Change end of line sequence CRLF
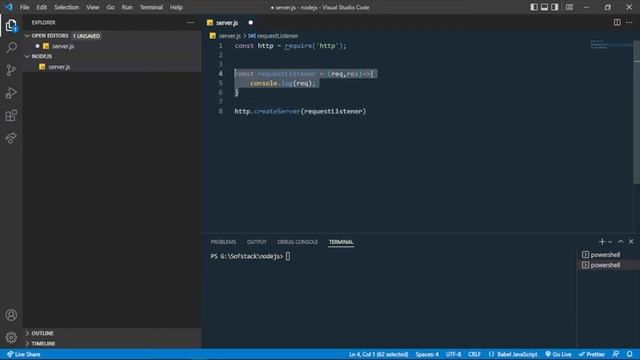This screenshot has height=360, width=640. pyautogui.click(x=474, y=354)
